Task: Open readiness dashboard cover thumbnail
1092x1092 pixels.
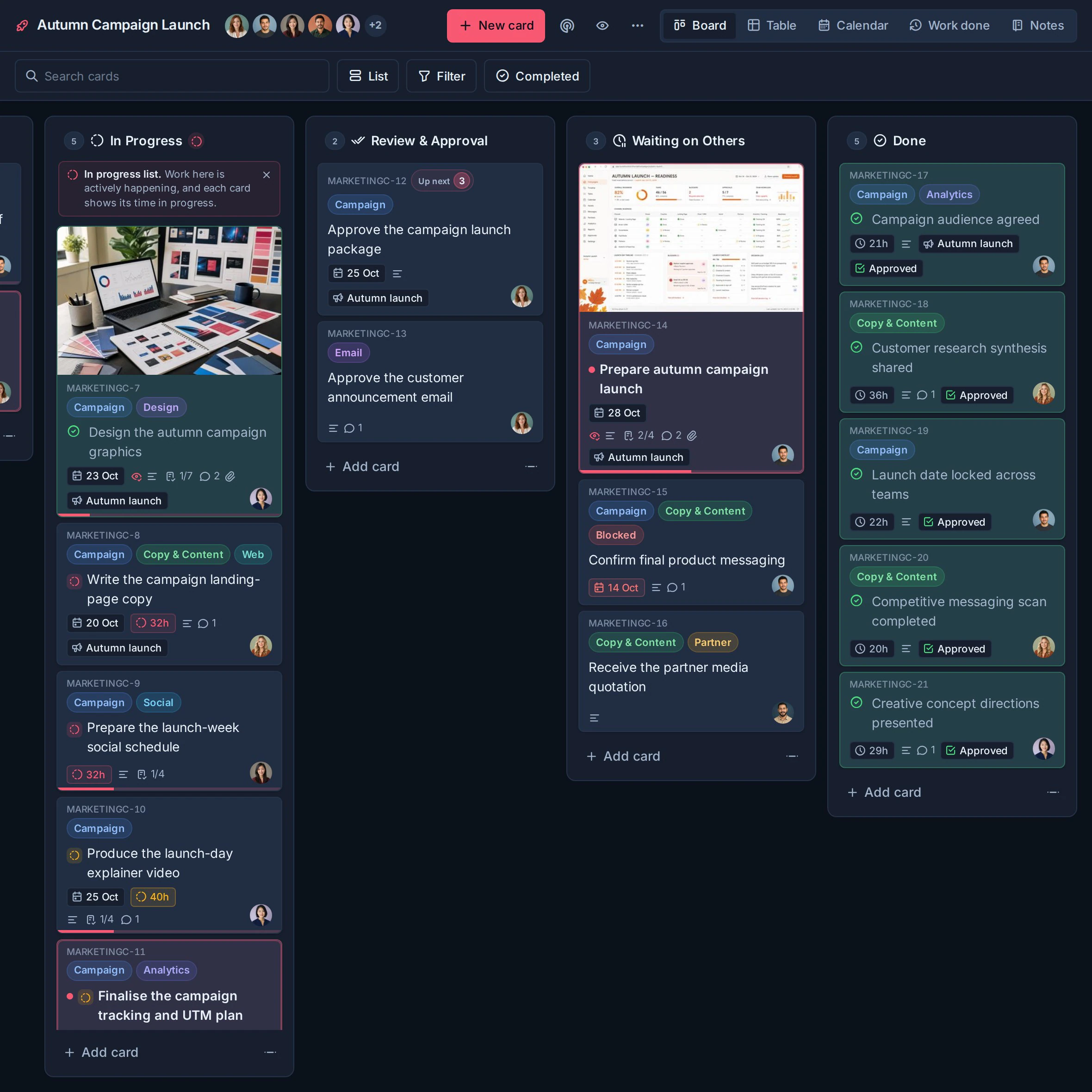Action: (691, 238)
